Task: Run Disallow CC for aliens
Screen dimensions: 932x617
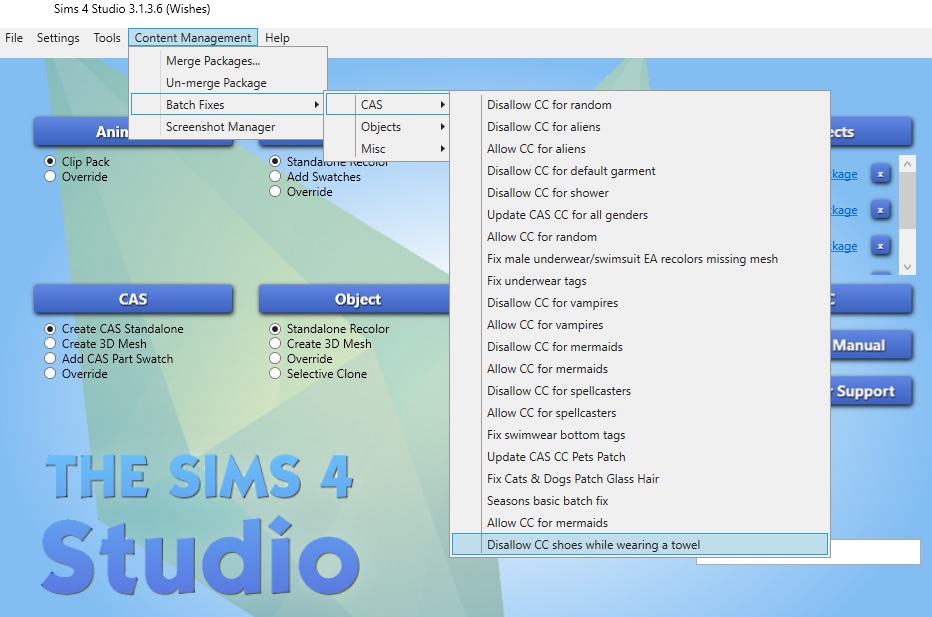Action: [x=640, y=127]
